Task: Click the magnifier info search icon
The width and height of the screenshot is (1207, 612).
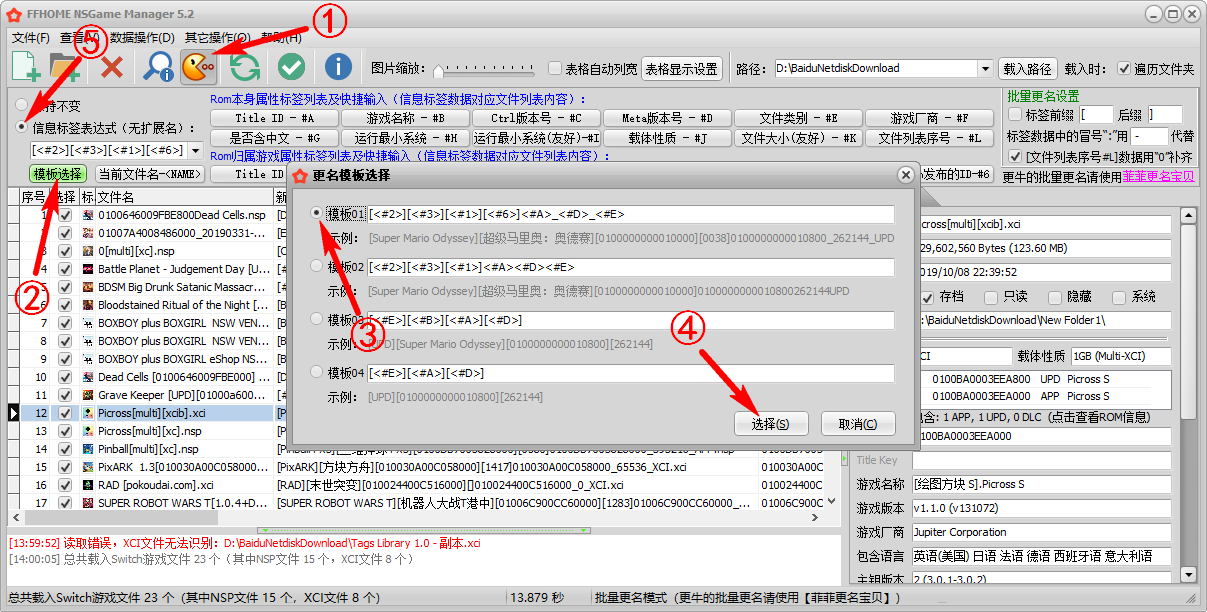Action: pyautogui.click(x=158, y=67)
